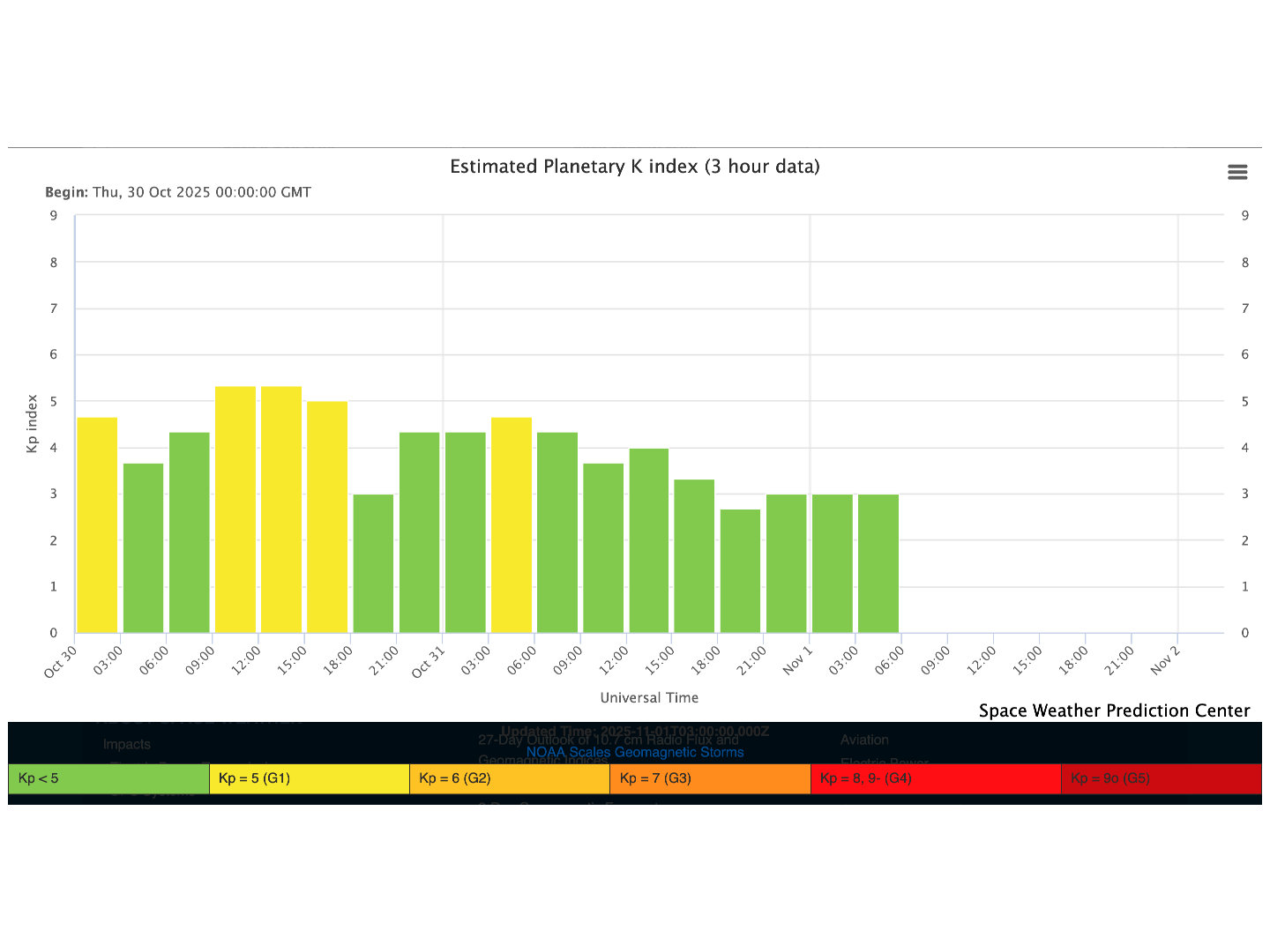The height and width of the screenshot is (952, 1270).
Task: Click the Universal Time axis label
Action: point(649,697)
